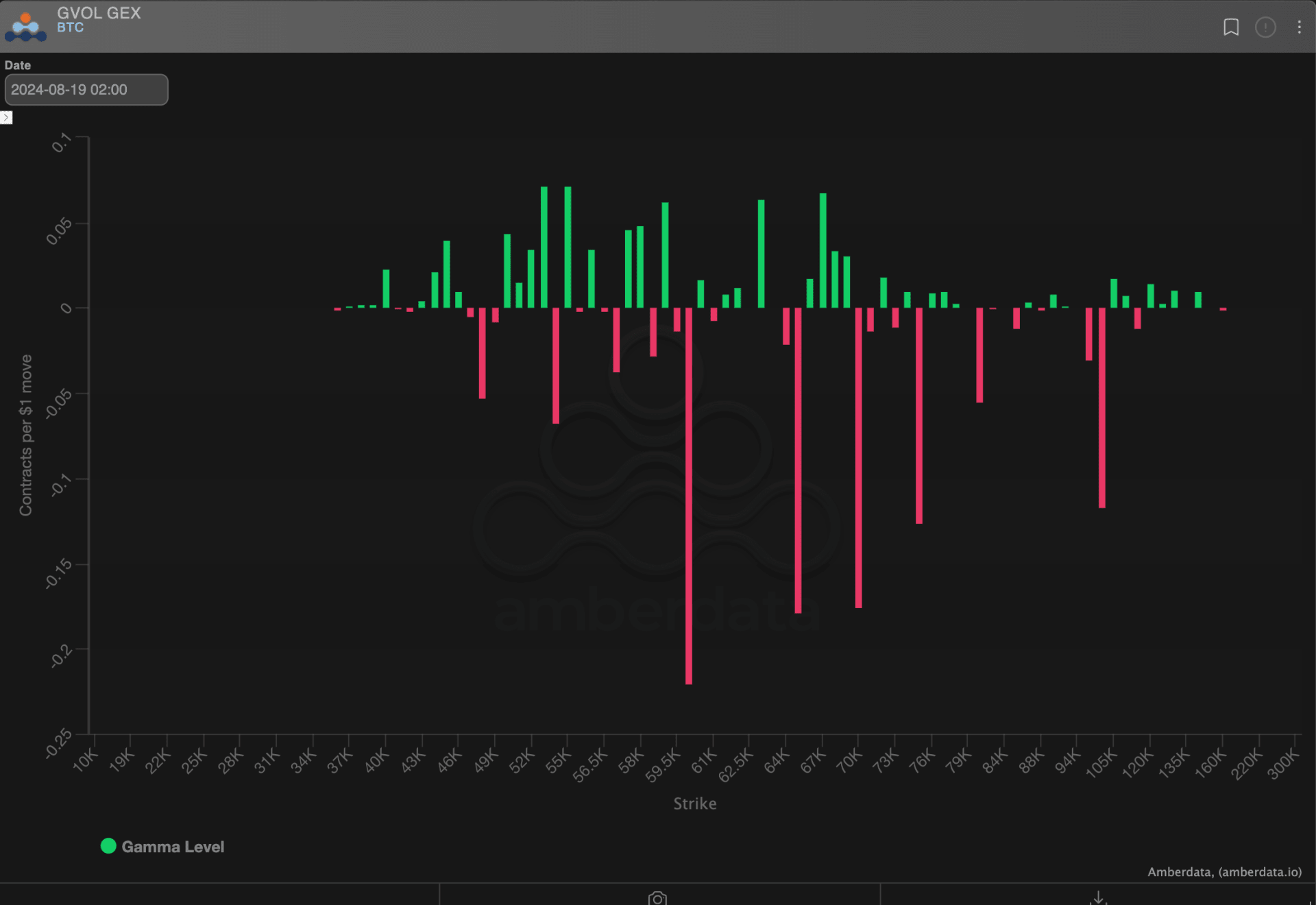
Task: Select the largest negative red bar
Action: (689, 496)
